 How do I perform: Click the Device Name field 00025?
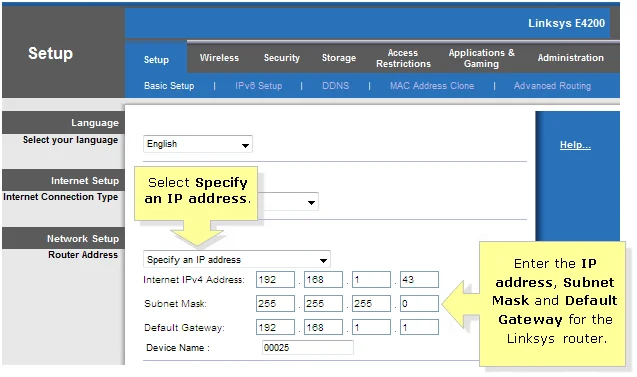click(308, 347)
